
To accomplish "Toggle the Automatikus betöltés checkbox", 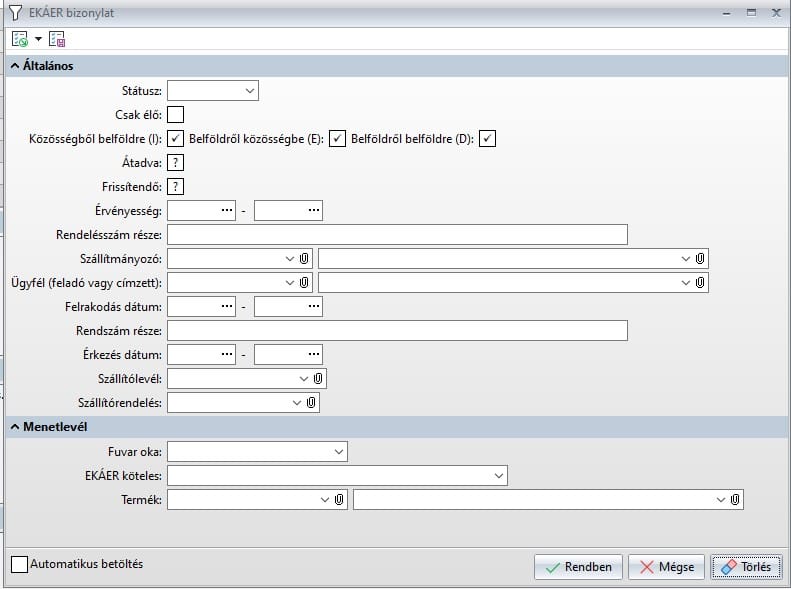I will coord(19,564).
